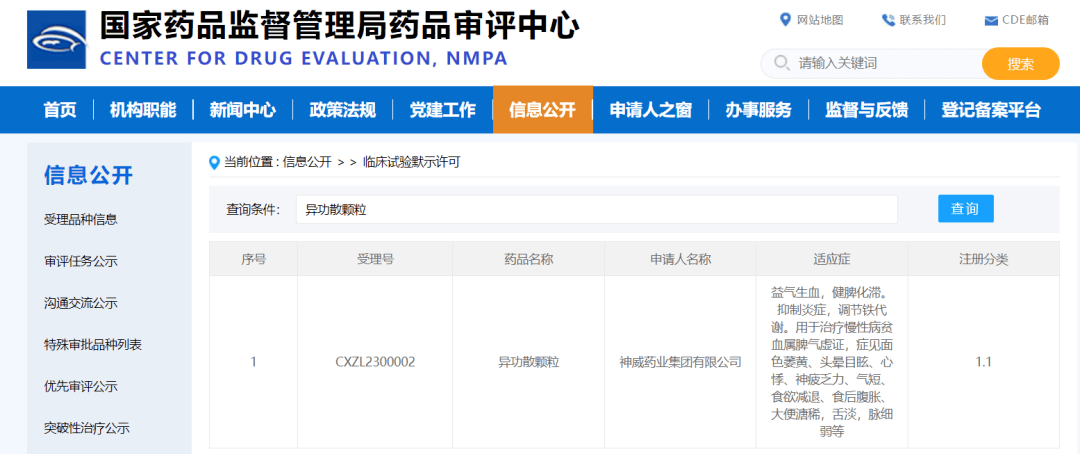This screenshot has width=1080, height=454.
Task: Click the 注册分类 column header
Action: tap(984, 260)
